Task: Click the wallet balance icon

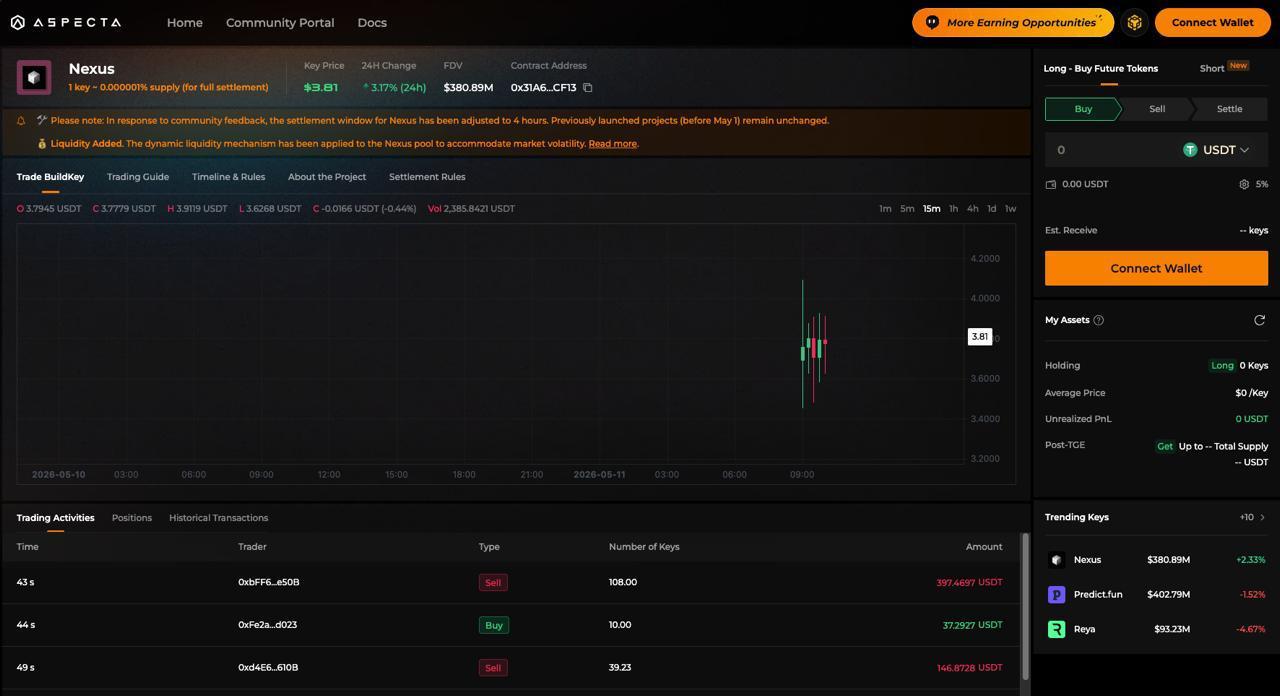Action: pos(1051,184)
